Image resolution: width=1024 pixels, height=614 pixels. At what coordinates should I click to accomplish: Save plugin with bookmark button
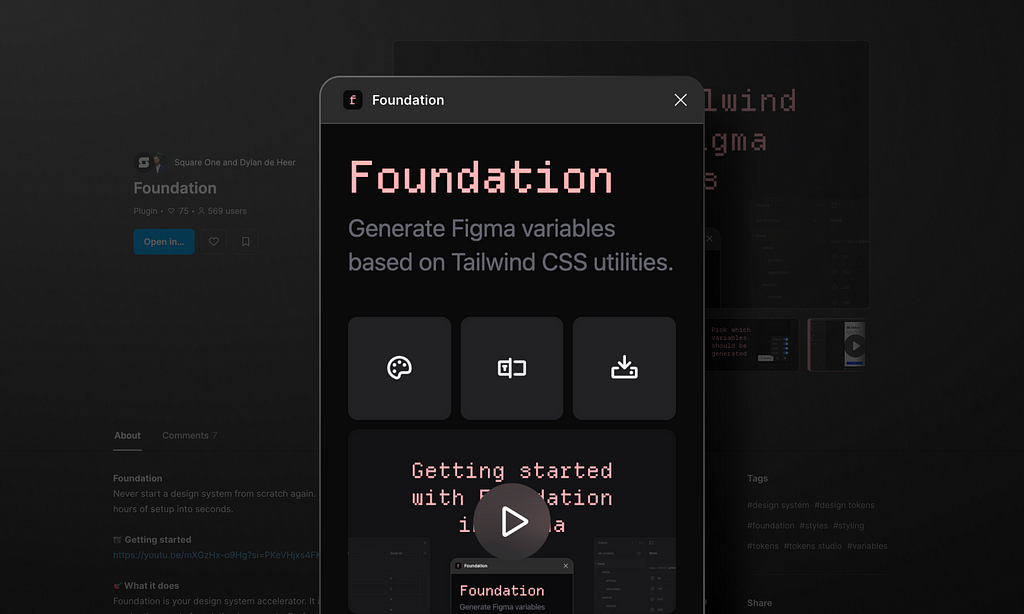point(246,242)
